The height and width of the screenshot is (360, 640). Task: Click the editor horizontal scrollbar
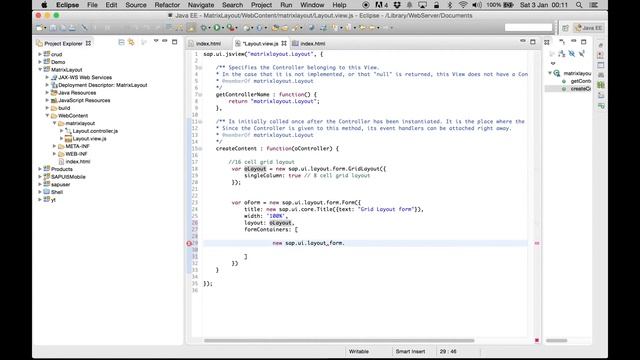[339, 340]
